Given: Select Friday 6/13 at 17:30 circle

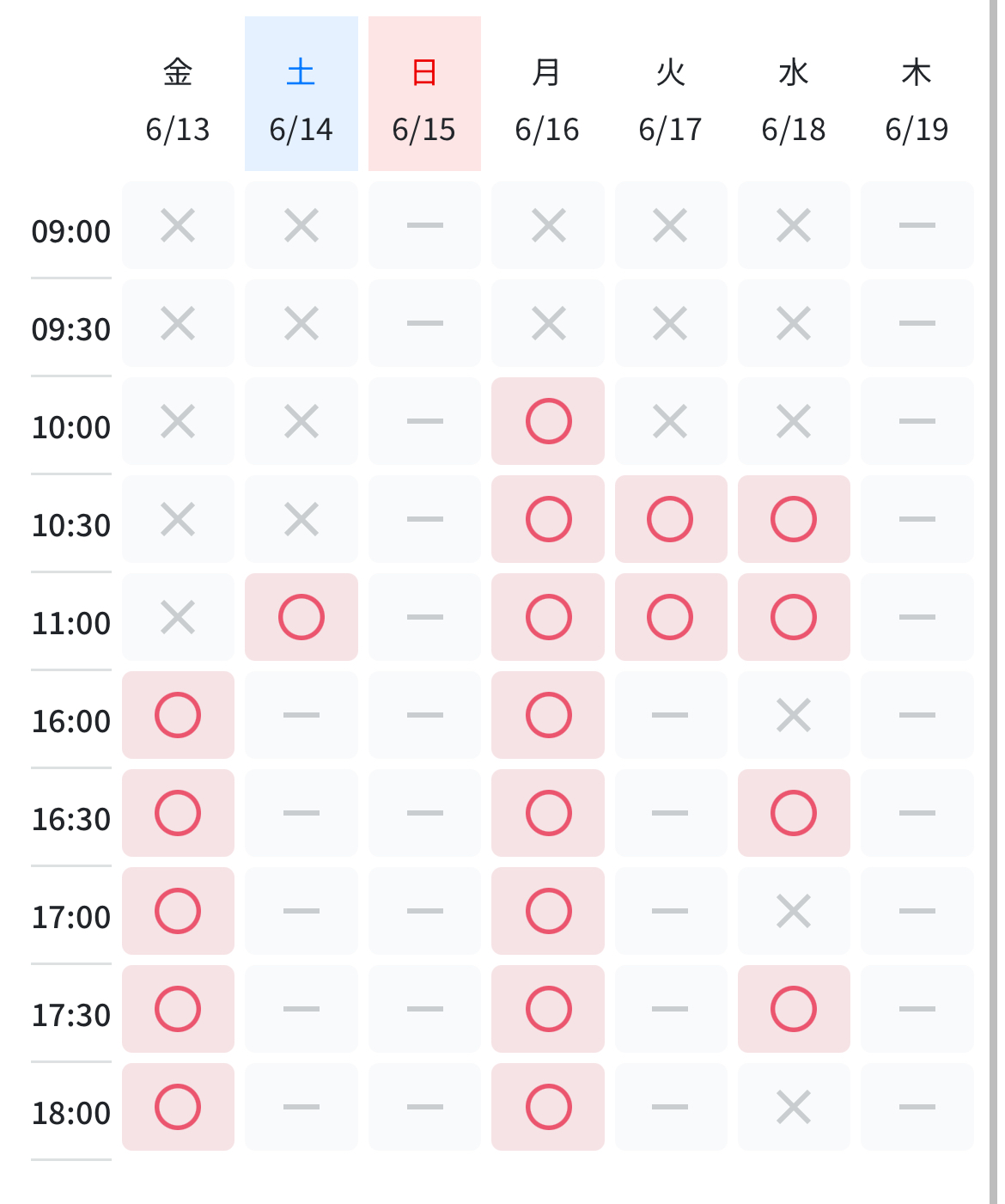Looking at the screenshot, I should [x=178, y=1009].
